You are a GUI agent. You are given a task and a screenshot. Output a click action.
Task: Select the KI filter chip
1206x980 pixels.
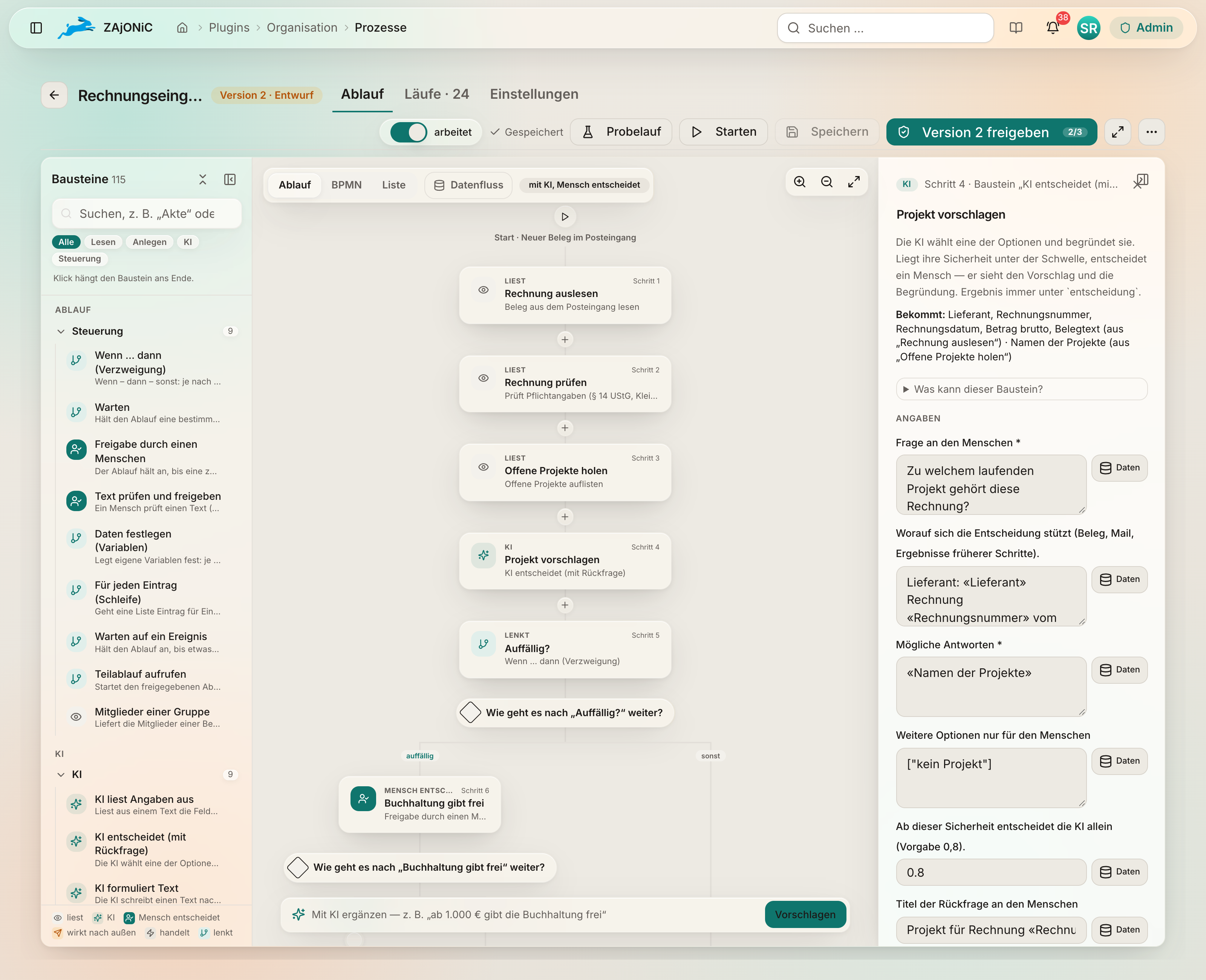pos(188,242)
